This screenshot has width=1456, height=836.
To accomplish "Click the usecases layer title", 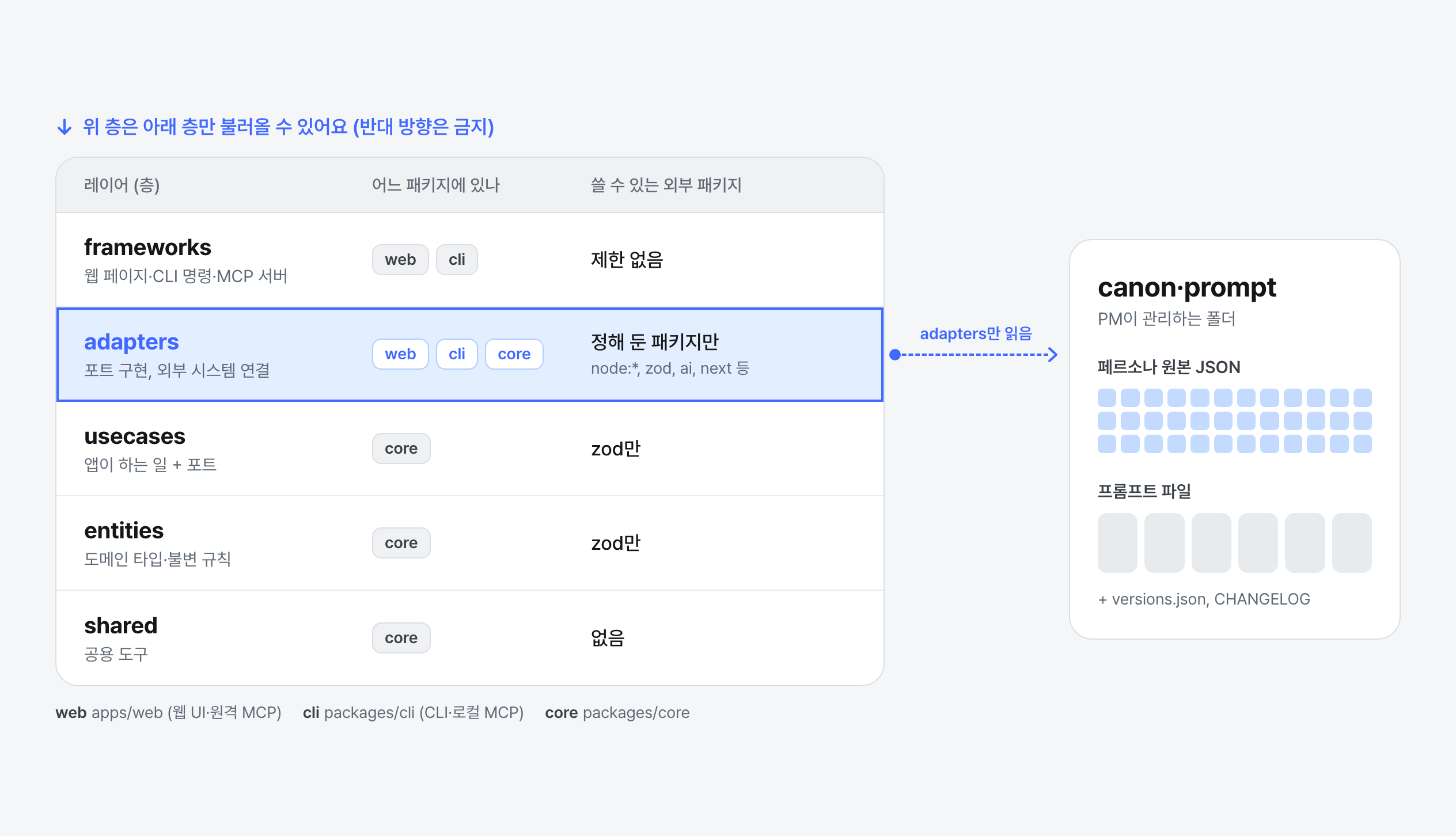I will click(x=135, y=436).
